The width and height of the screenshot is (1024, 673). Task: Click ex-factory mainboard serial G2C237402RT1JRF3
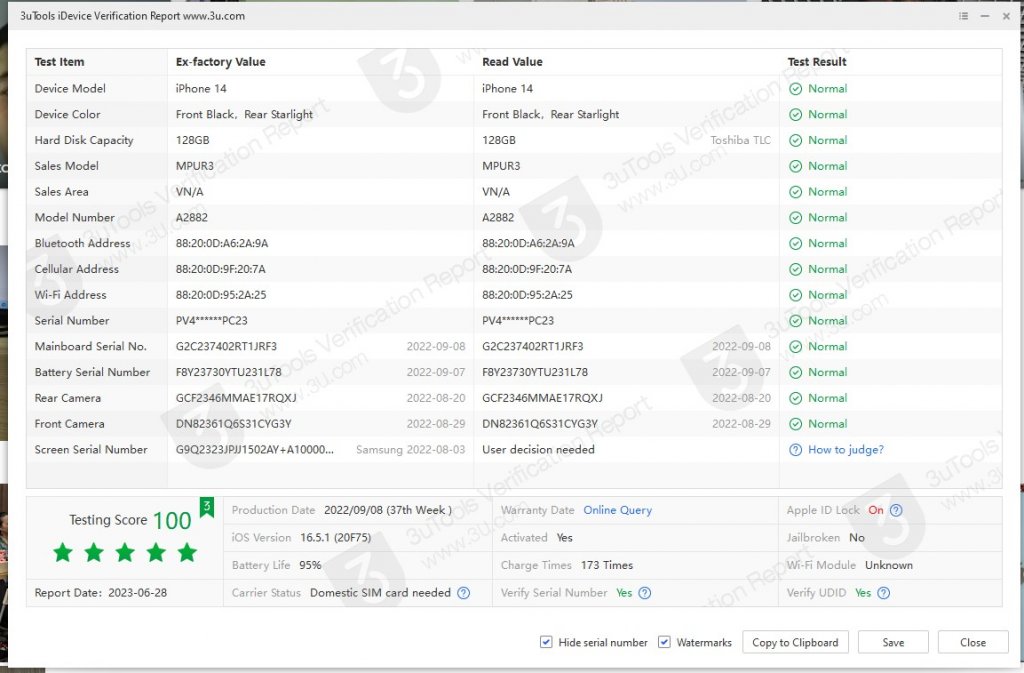point(226,347)
